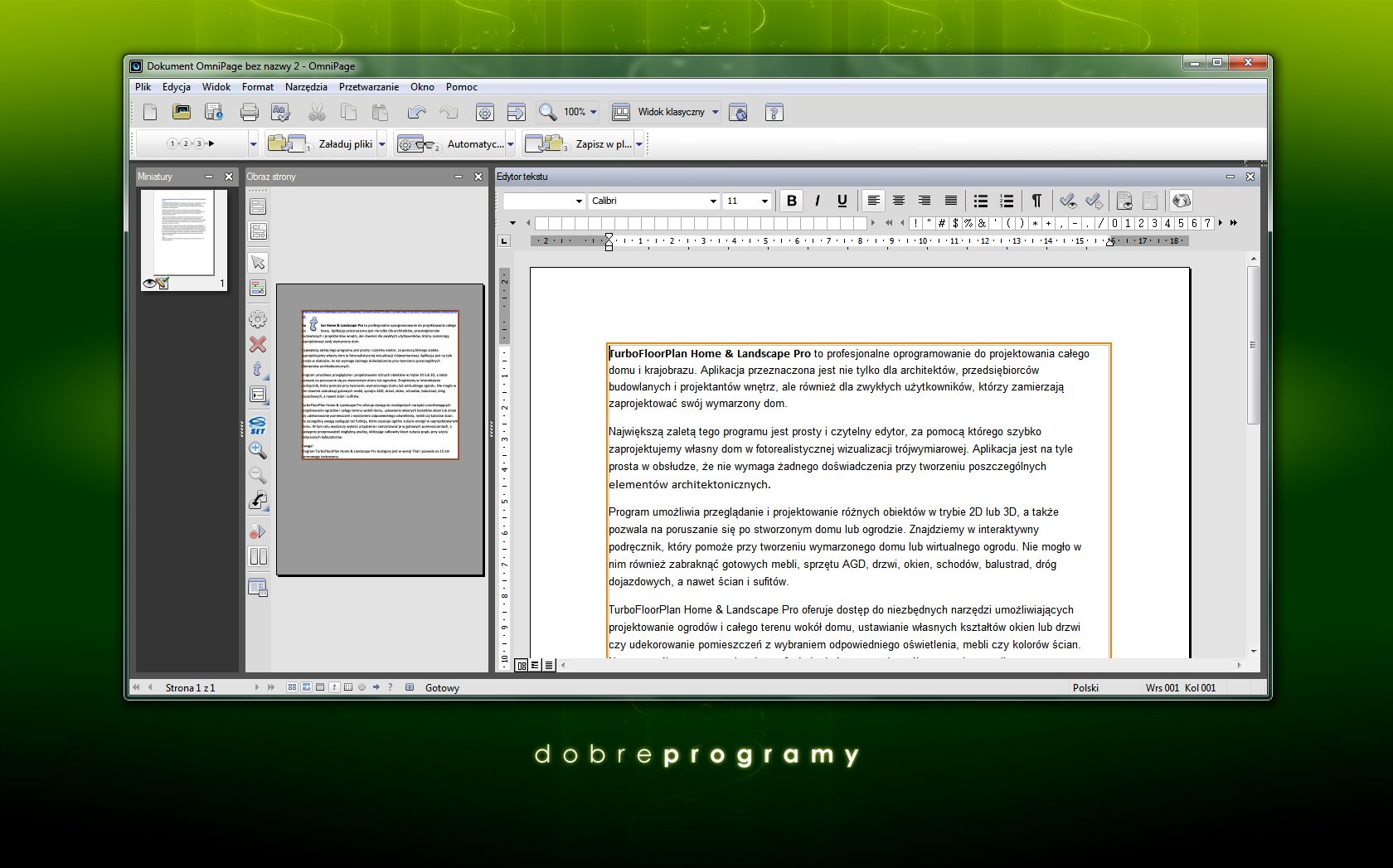Toggle thumbnail view button in status bar
The width and height of the screenshot is (1393, 868).
pos(292,687)
